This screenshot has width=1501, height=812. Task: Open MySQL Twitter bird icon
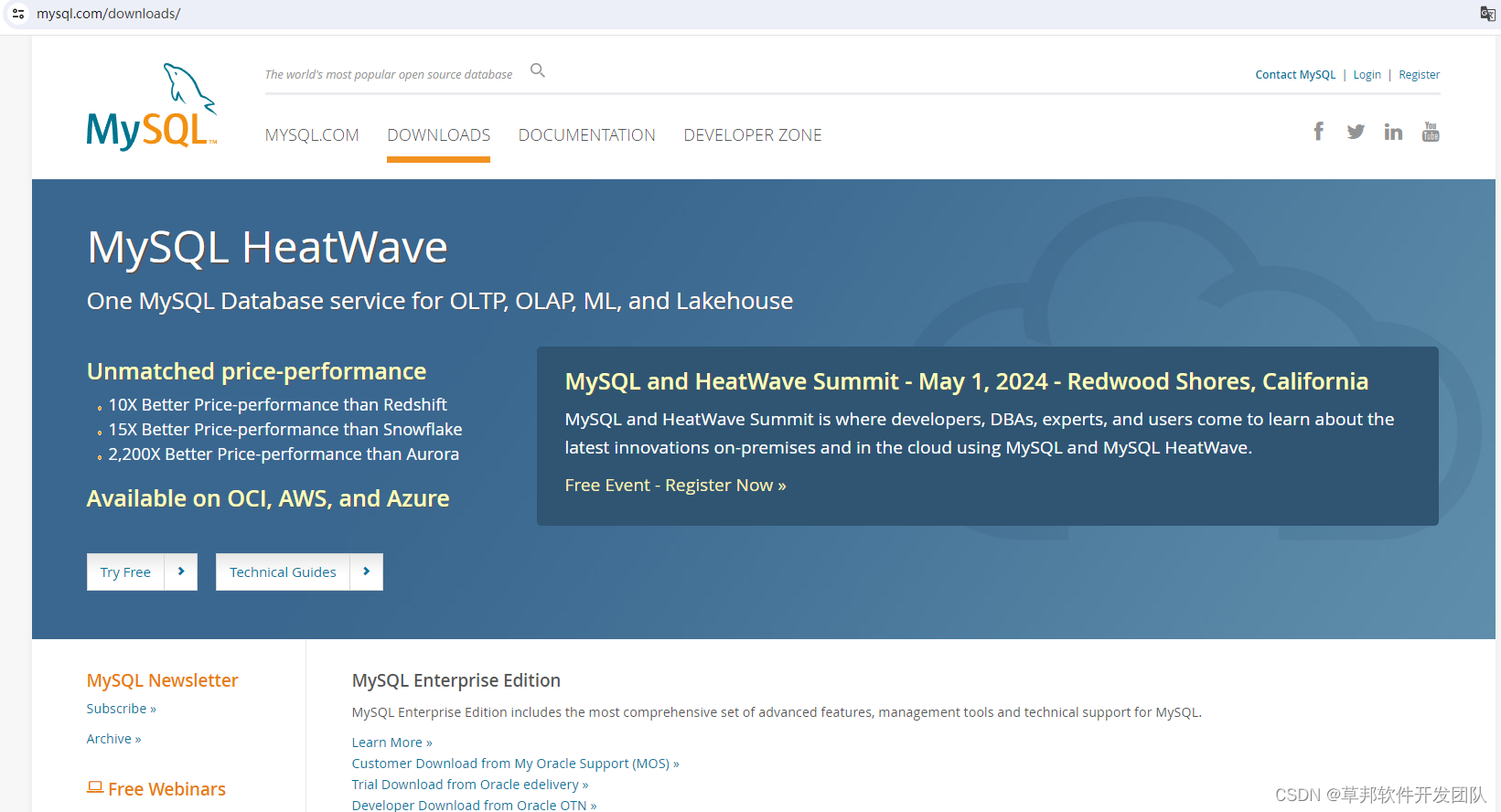1356,132
